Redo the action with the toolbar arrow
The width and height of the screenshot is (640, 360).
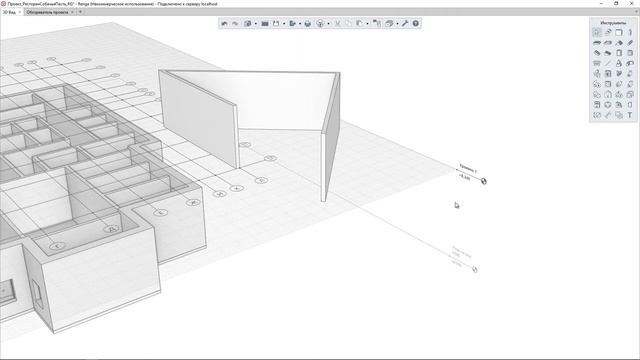pyautogui.click(x=235, y=24)
